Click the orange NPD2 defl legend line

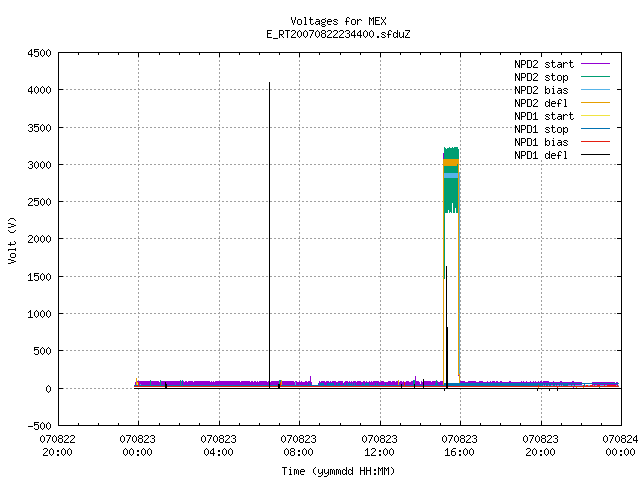pyautogui.click(x=595, y=103)
